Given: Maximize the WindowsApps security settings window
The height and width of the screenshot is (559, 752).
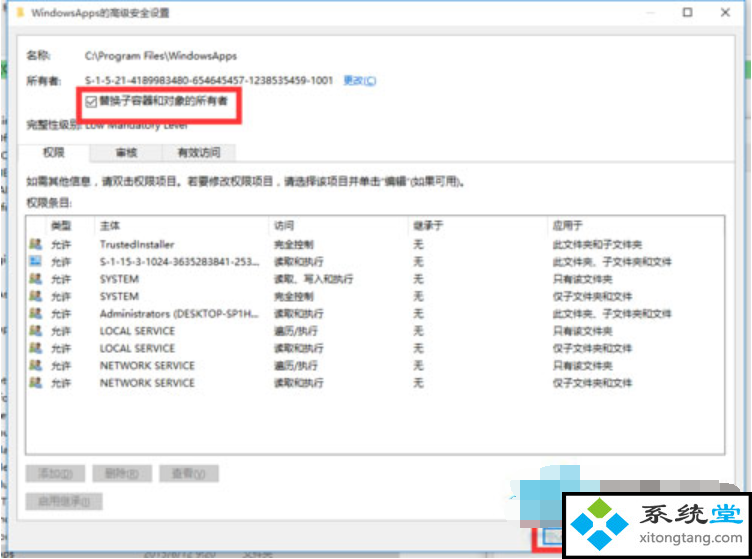Looking at the screenshot, I should 687,12.
